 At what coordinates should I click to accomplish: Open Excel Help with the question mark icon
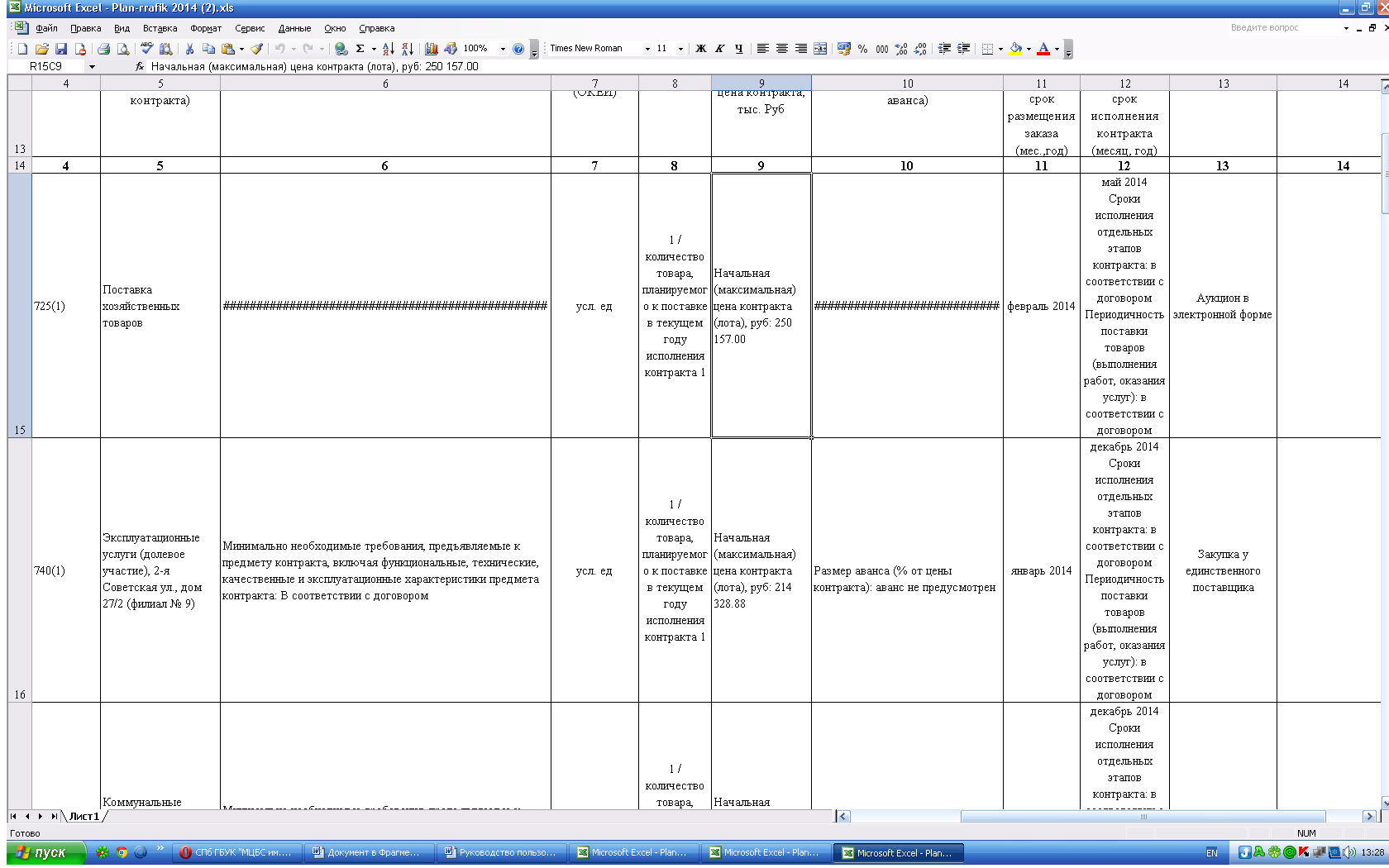click(x=518, y=49)
